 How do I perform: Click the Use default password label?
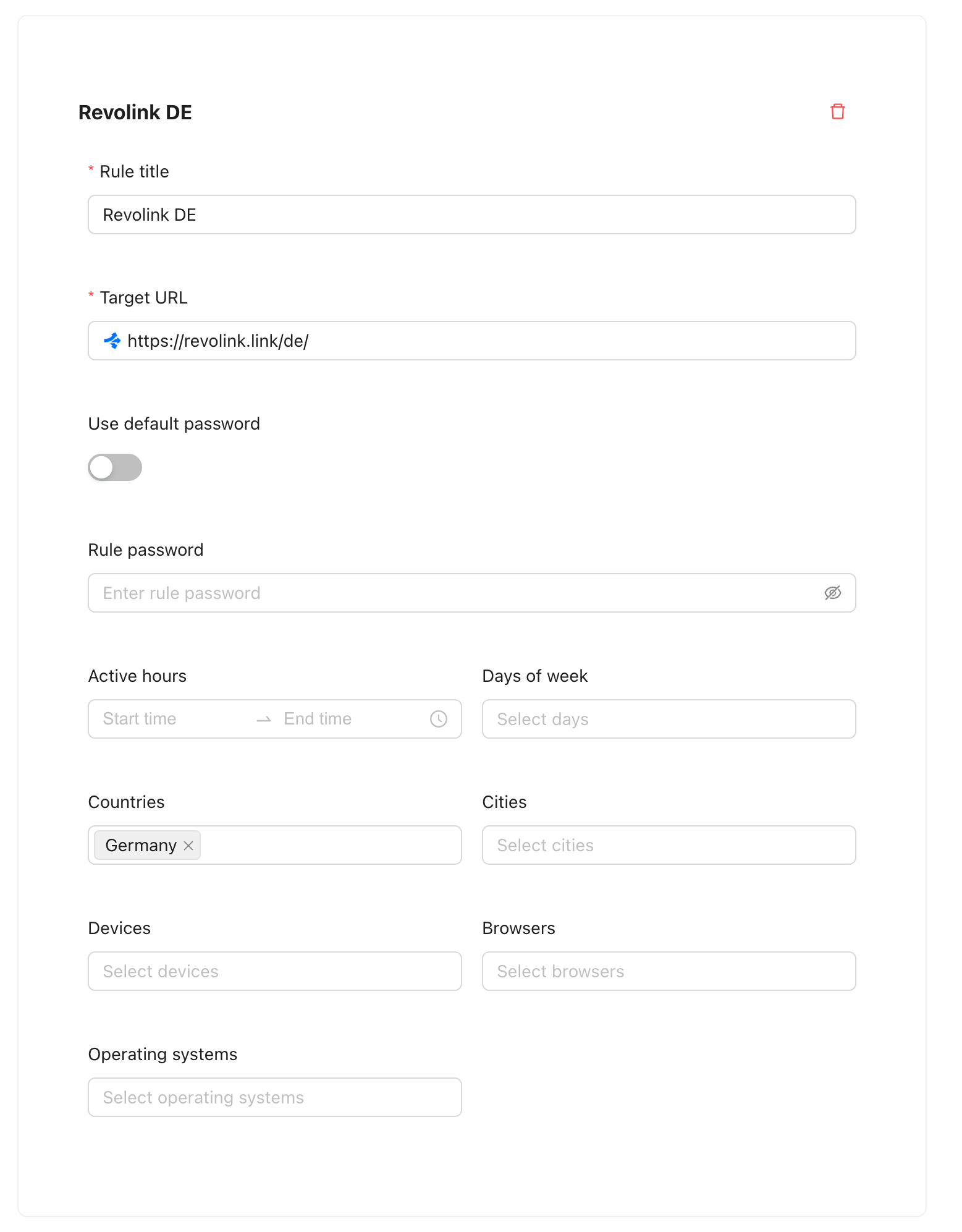(174, 424)
